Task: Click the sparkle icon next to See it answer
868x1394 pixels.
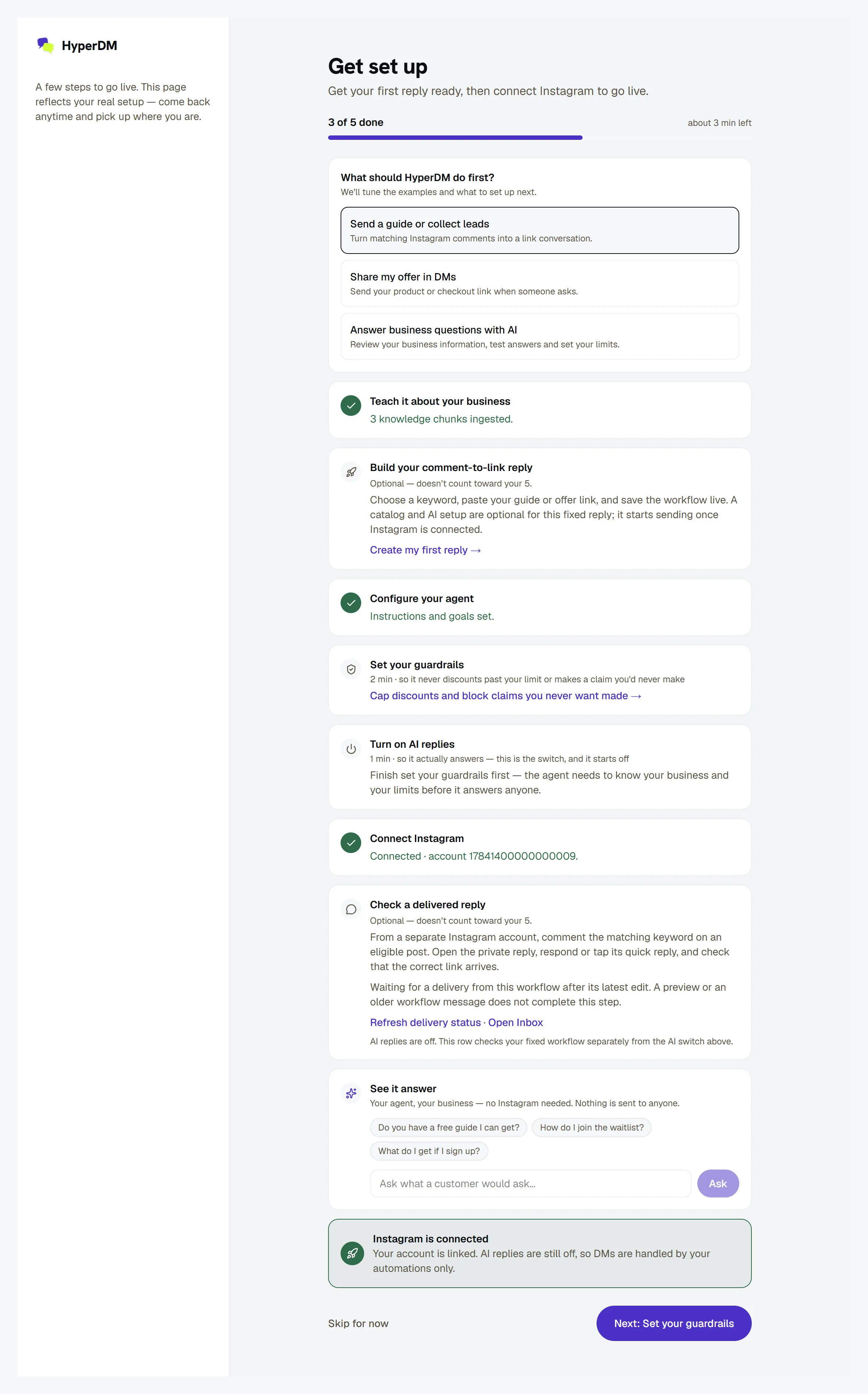Action: pos(351,1093)
